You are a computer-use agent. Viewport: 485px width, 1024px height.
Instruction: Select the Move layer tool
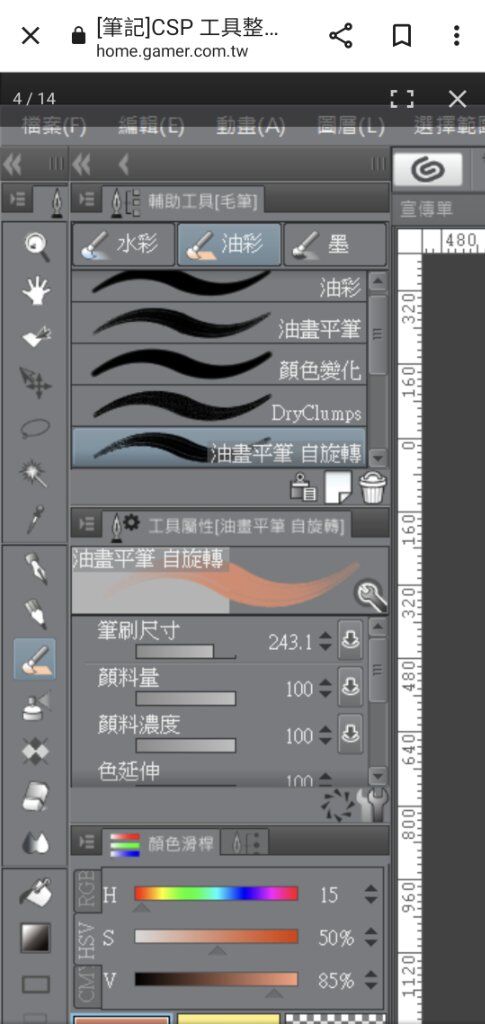pos(36,383)
